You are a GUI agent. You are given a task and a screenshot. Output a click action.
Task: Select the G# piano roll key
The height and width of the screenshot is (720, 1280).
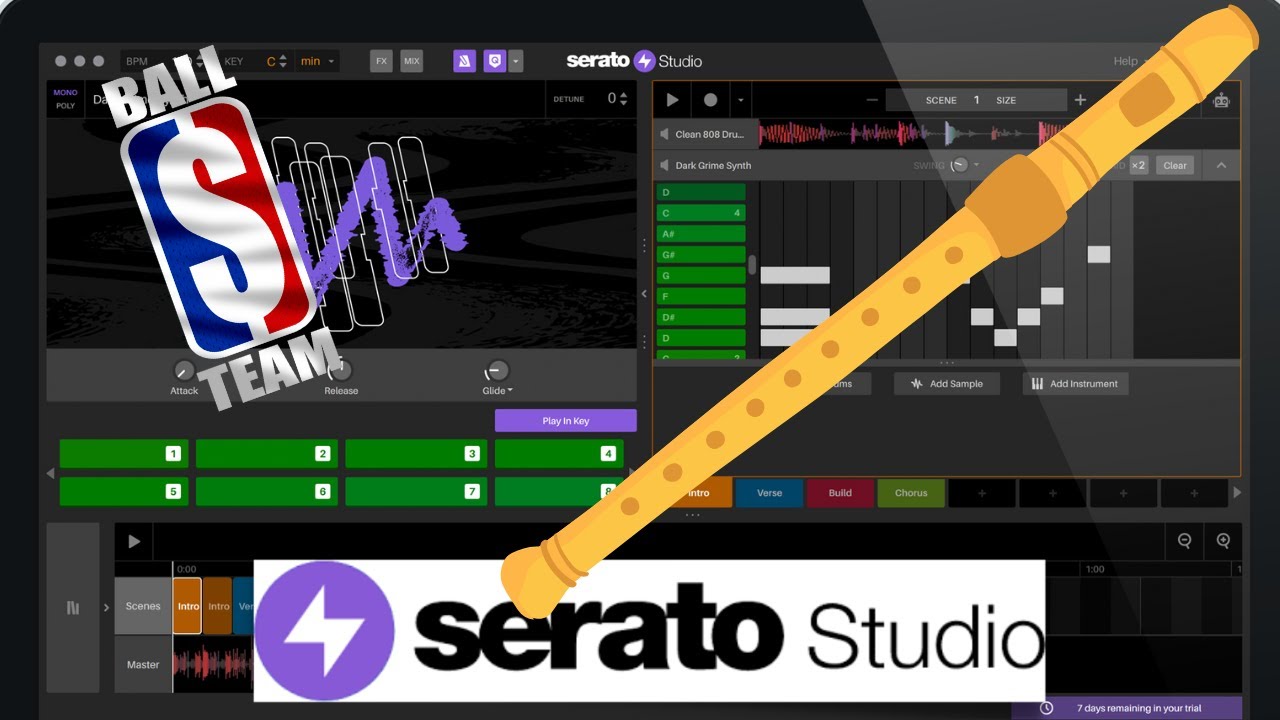(x=700, y=255)
